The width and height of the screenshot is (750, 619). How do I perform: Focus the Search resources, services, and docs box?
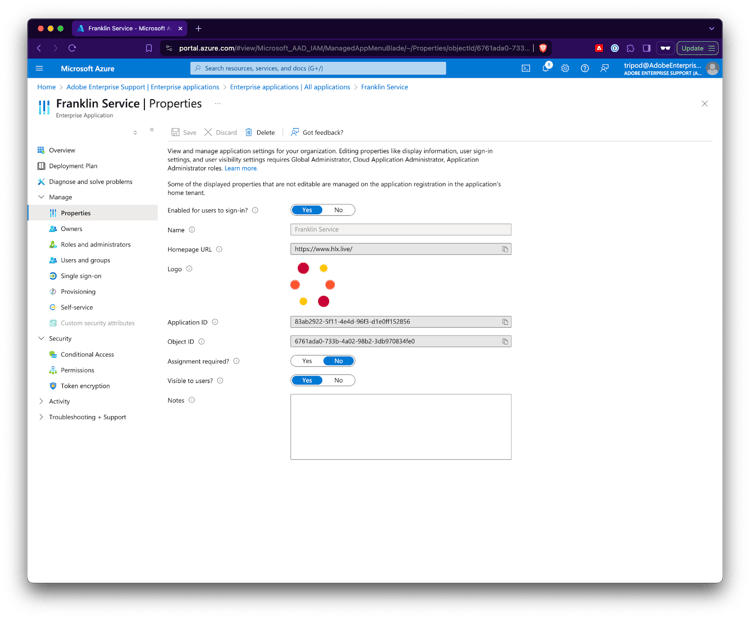click(x=318, y=68)
